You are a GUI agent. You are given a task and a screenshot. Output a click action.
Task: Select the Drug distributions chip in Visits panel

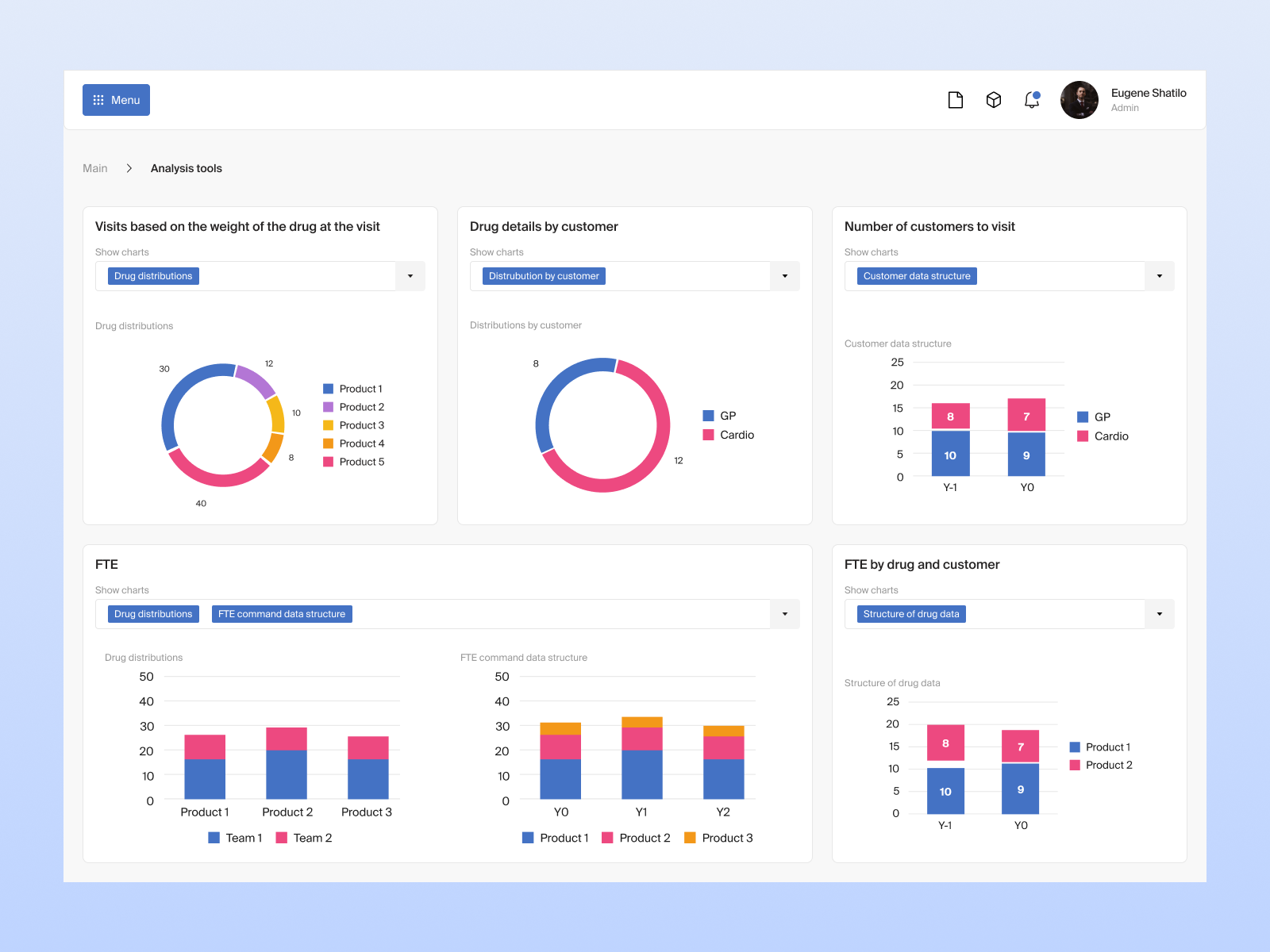tap(152, 276)
